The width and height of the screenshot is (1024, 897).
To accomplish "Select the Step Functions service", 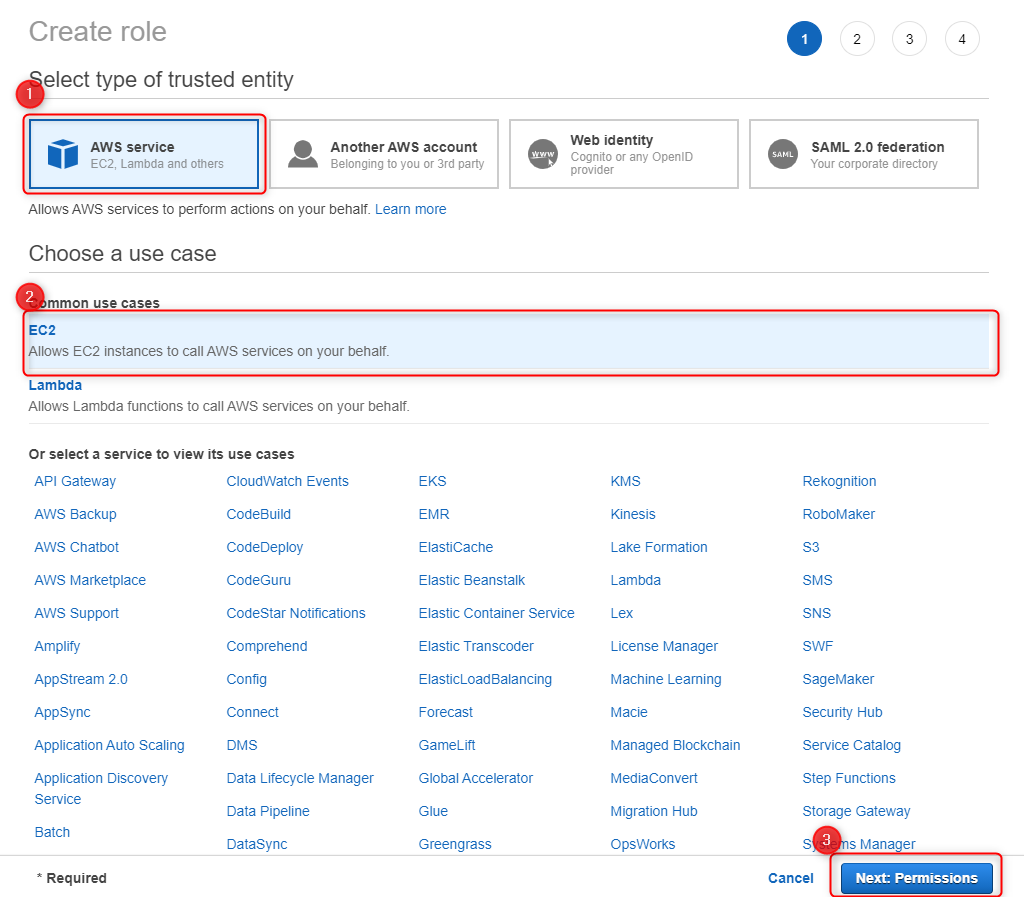I will (x=849, y=778).
